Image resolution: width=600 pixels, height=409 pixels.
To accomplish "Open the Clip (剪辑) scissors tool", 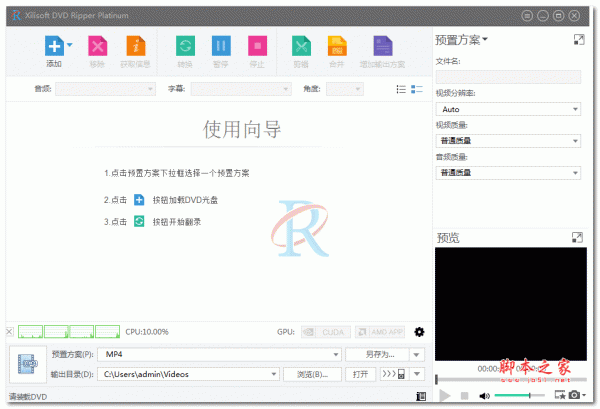I will (x=301, y=46).
